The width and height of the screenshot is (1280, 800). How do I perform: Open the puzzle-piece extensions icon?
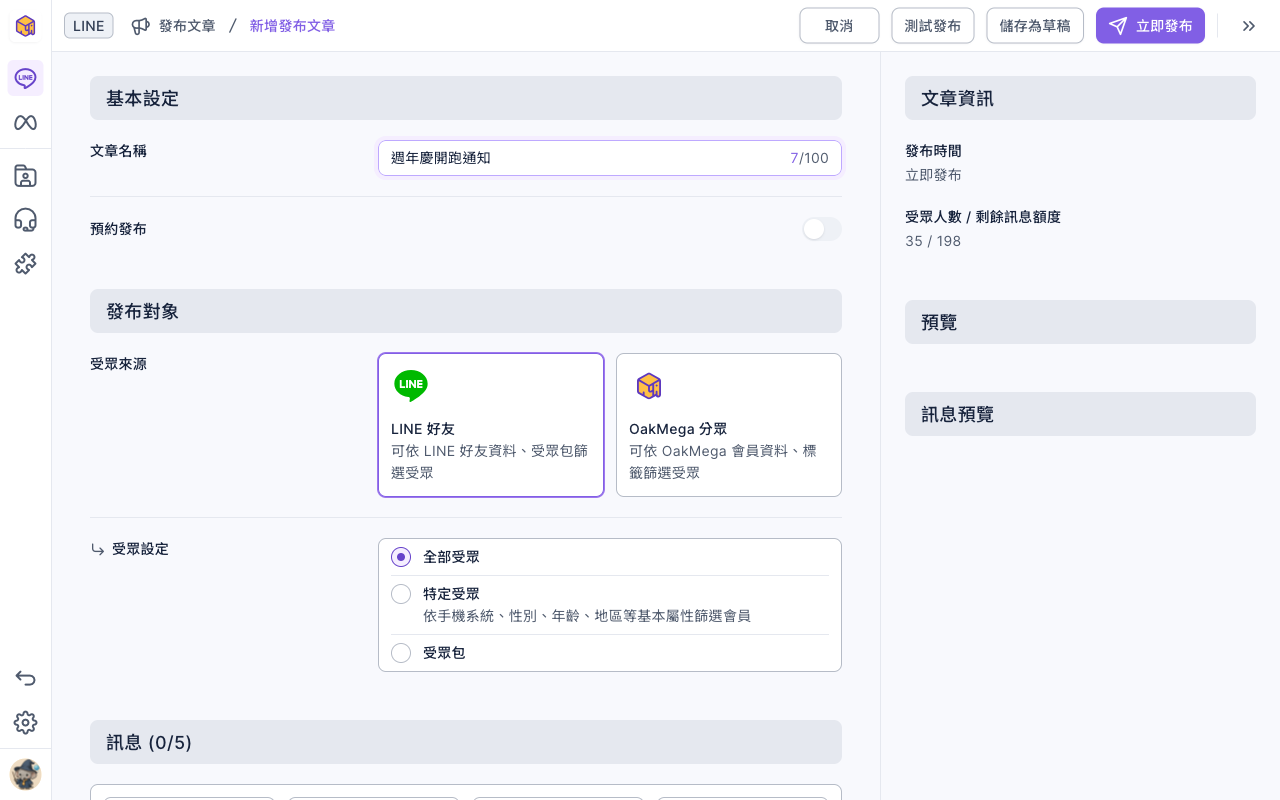click(x=25, y=264)
